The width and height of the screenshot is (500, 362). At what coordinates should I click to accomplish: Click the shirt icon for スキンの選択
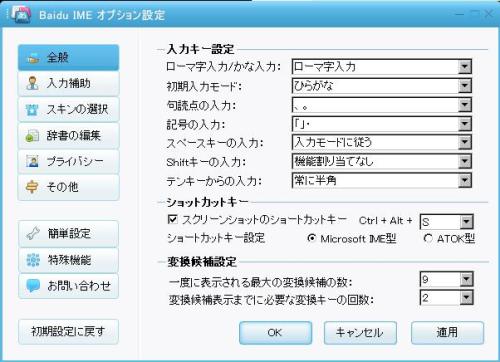tap(32, 109)
